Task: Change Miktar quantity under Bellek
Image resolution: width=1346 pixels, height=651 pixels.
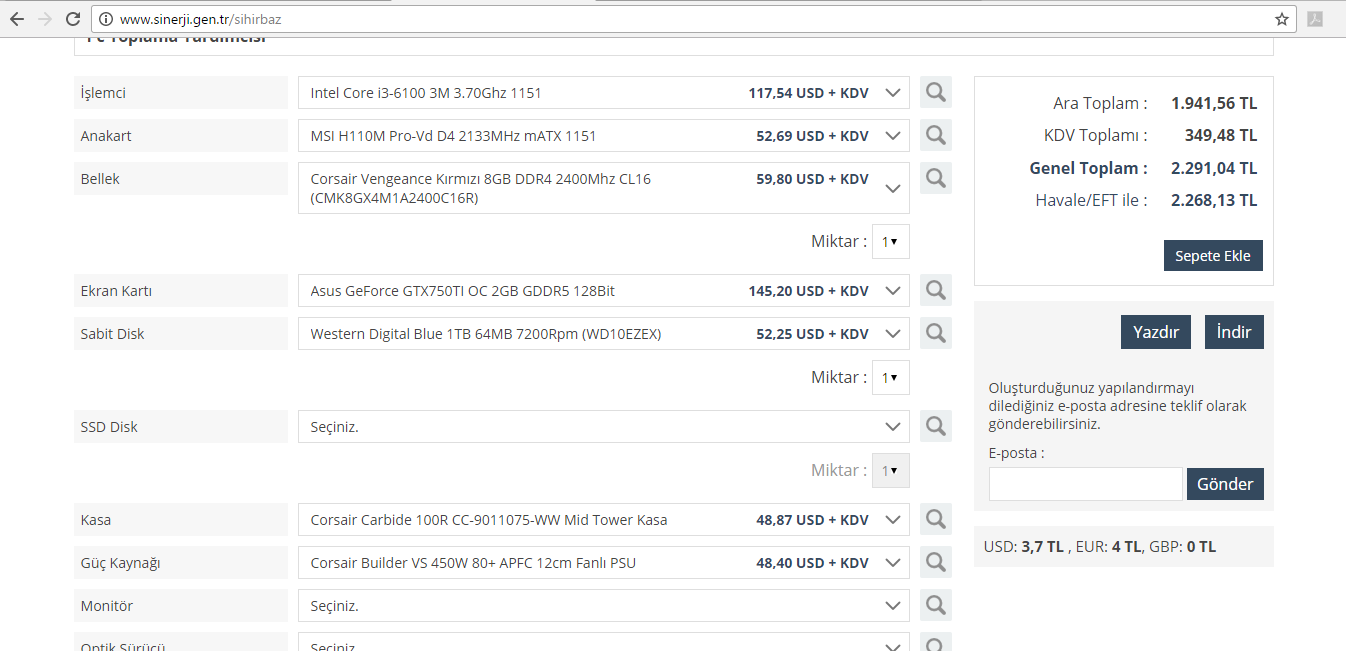Action: [x=890, y=241]
